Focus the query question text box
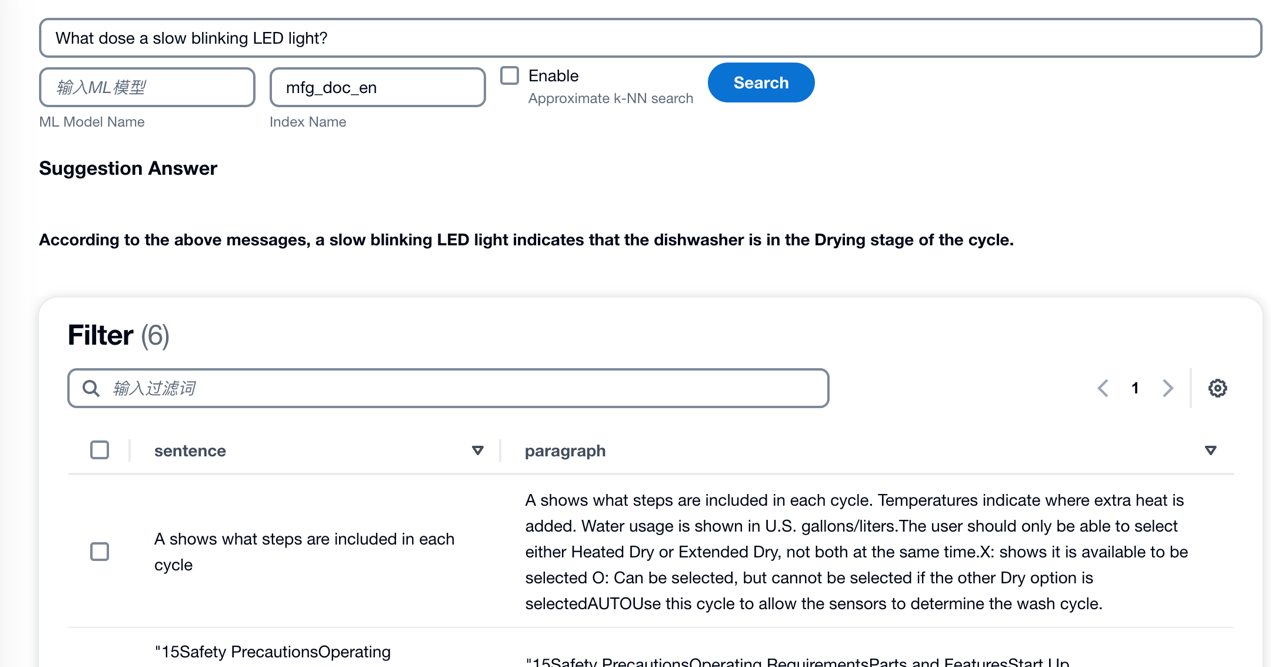Image resolution: width=1271 pixels, height=667 pixels. coord(650,38)
